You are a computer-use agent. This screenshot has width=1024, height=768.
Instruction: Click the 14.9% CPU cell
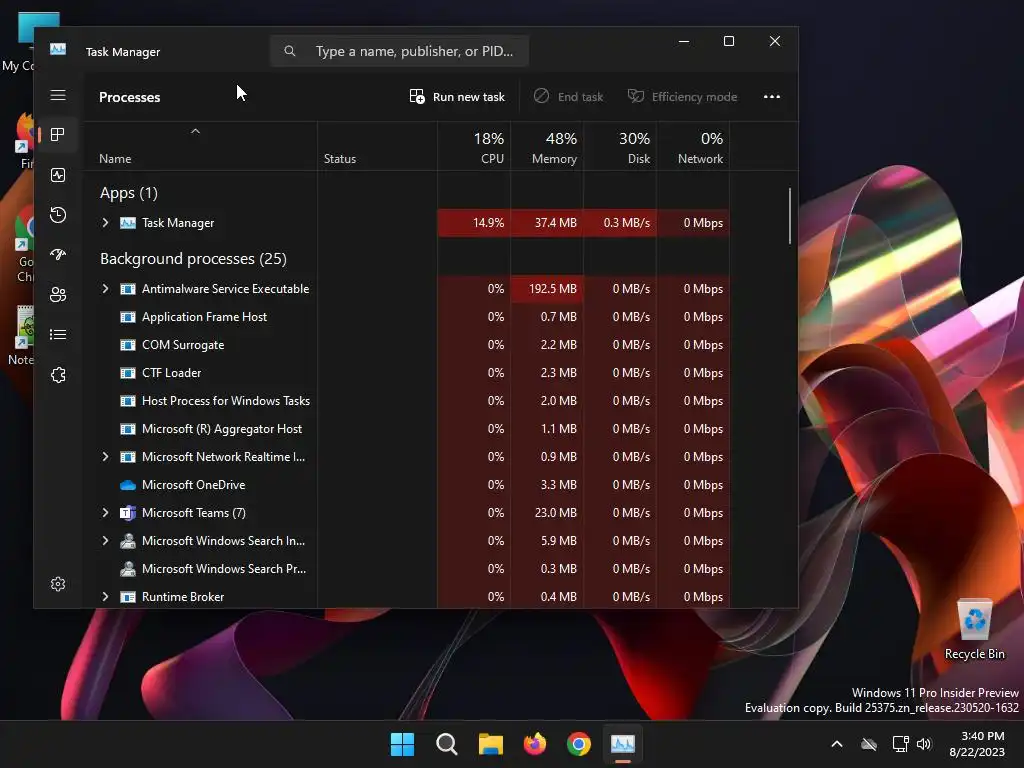[474, 223]
